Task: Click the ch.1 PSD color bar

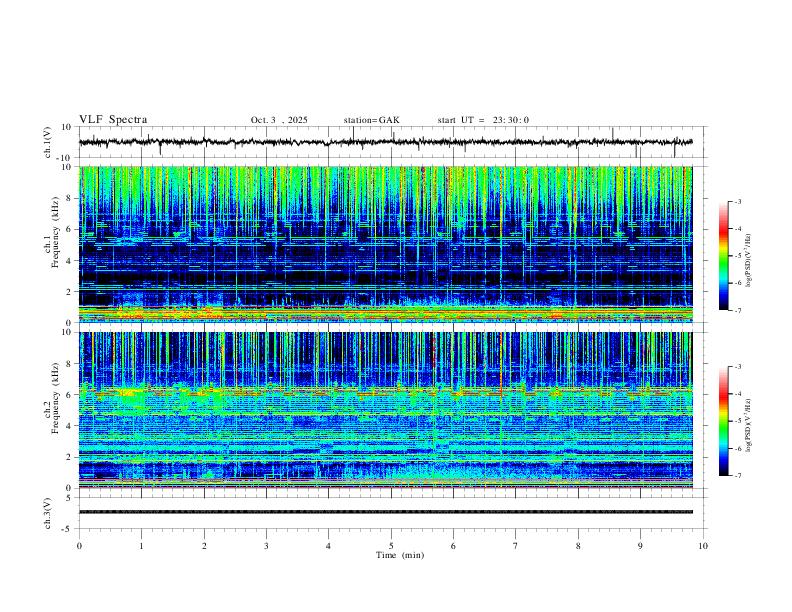Action: pyautogui.click(x=723, y=256)
